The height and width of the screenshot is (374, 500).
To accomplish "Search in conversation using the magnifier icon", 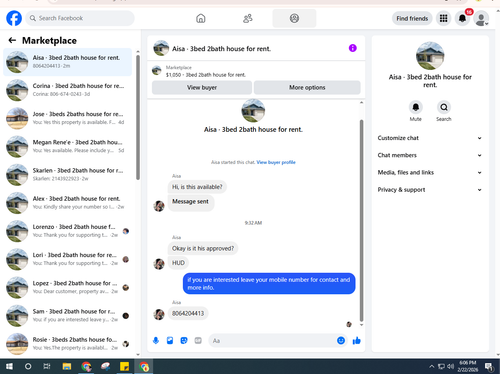I will (x=444, y=107).
